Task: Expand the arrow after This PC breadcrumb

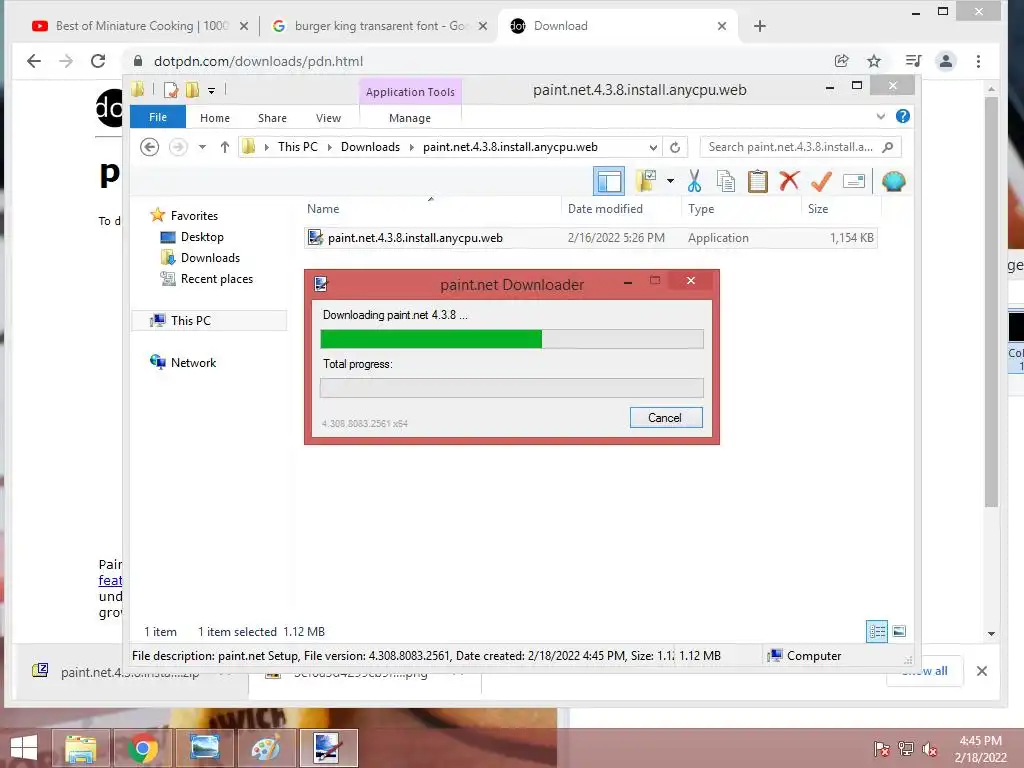Action: tap(330, 148)
